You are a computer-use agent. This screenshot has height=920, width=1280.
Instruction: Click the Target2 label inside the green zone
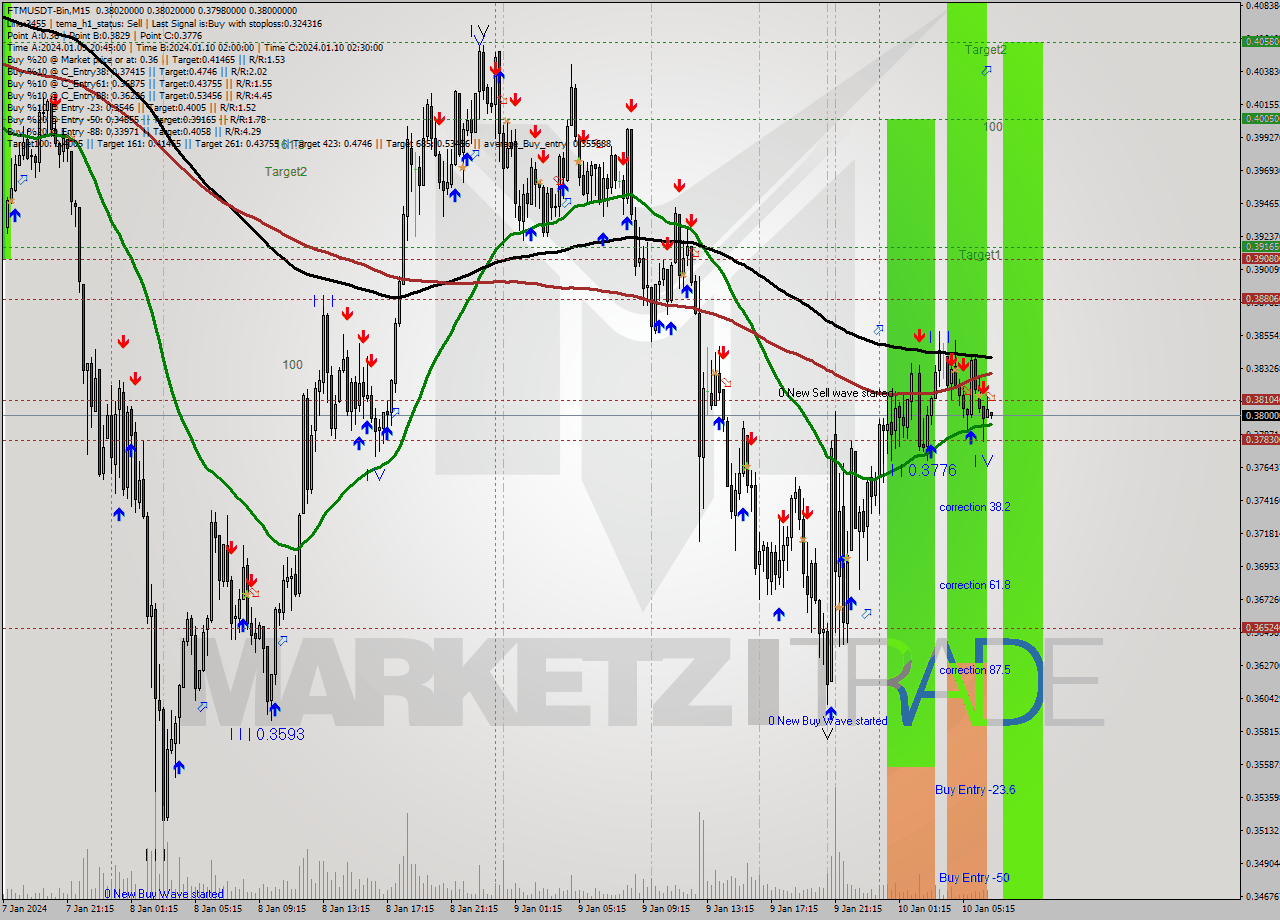coord(985,49)
